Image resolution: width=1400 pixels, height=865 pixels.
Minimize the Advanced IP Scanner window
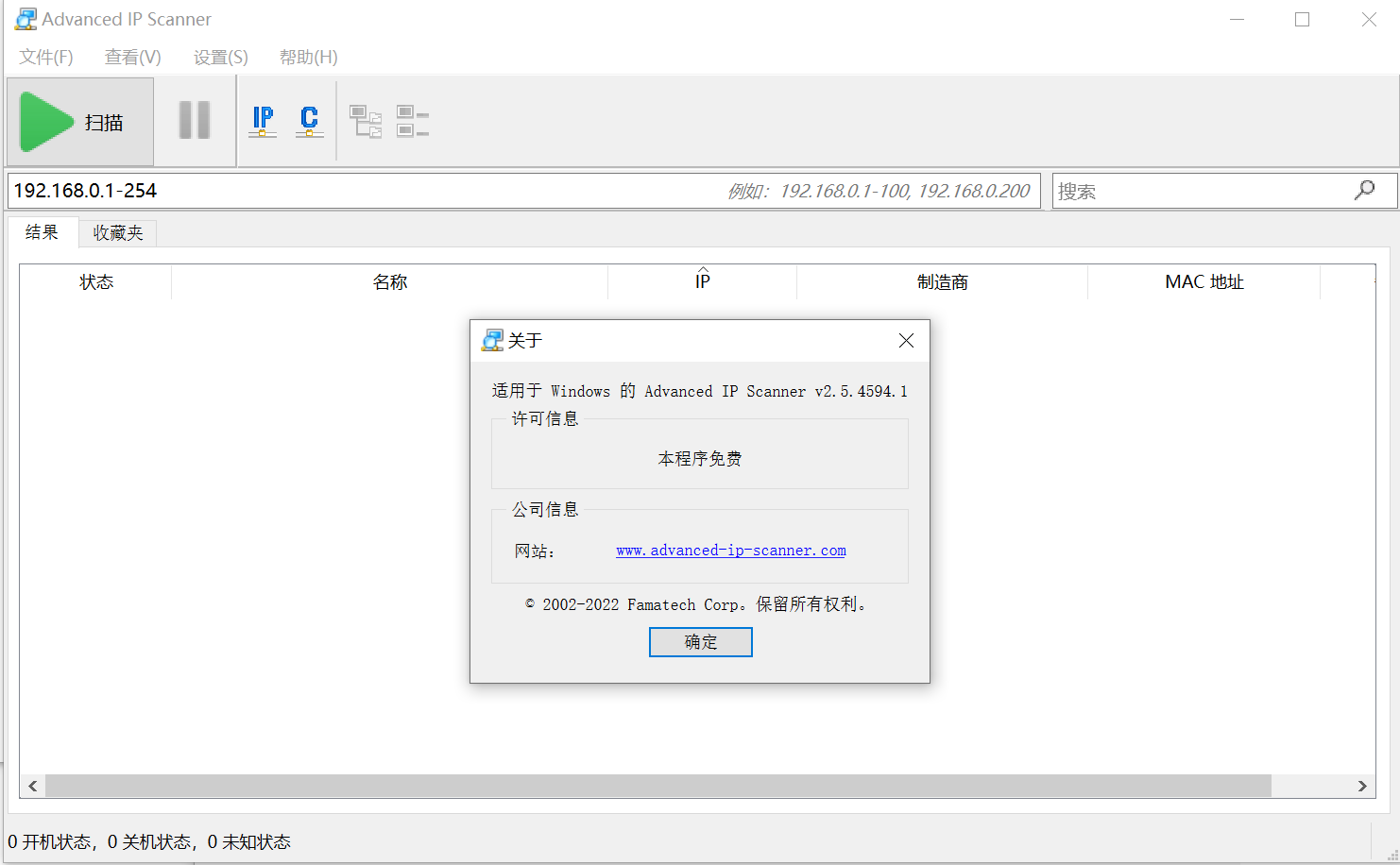(x=1237, y=19)
